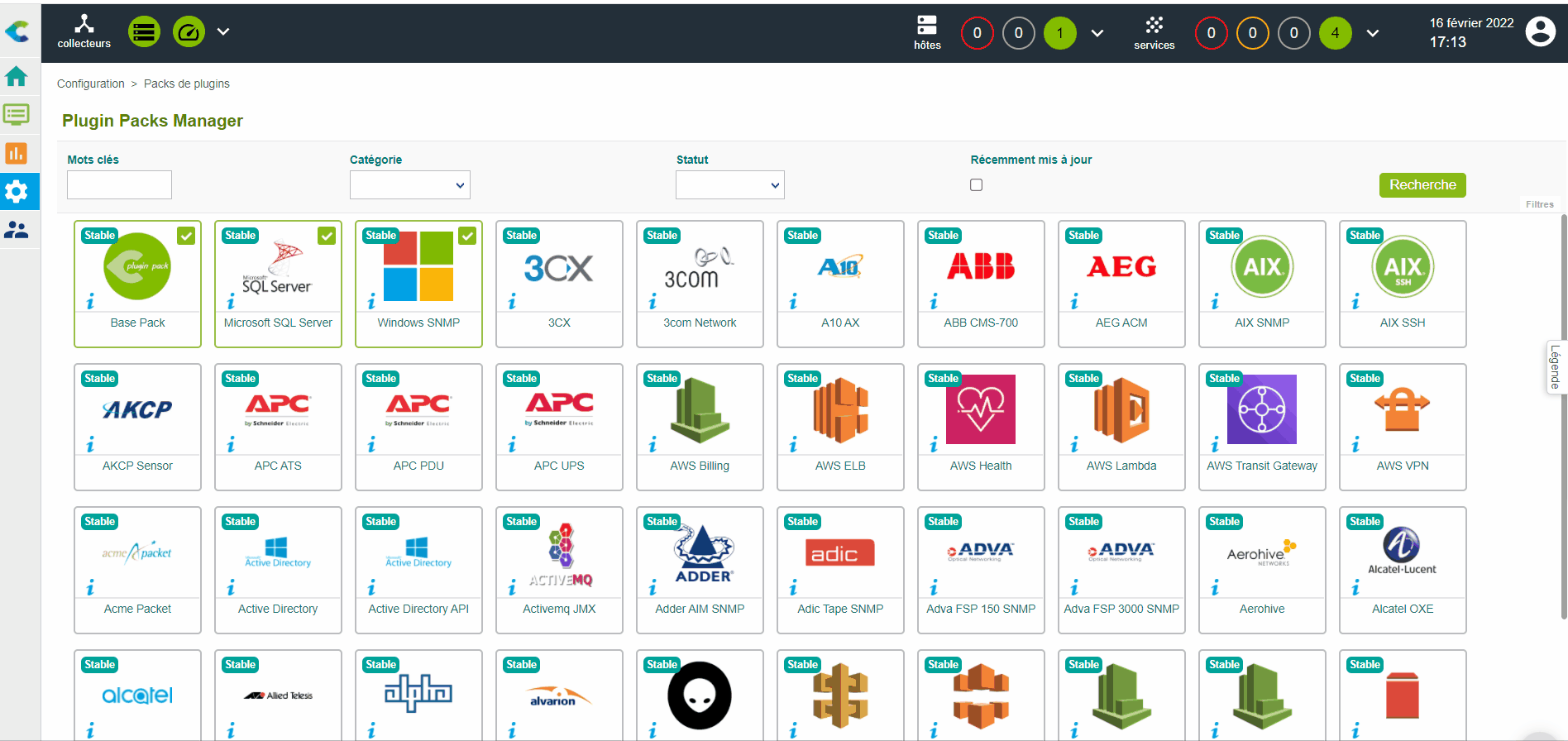Toggle the Windows SNMP installed checkmark
1568x741 pixels.
click(468, 236)
